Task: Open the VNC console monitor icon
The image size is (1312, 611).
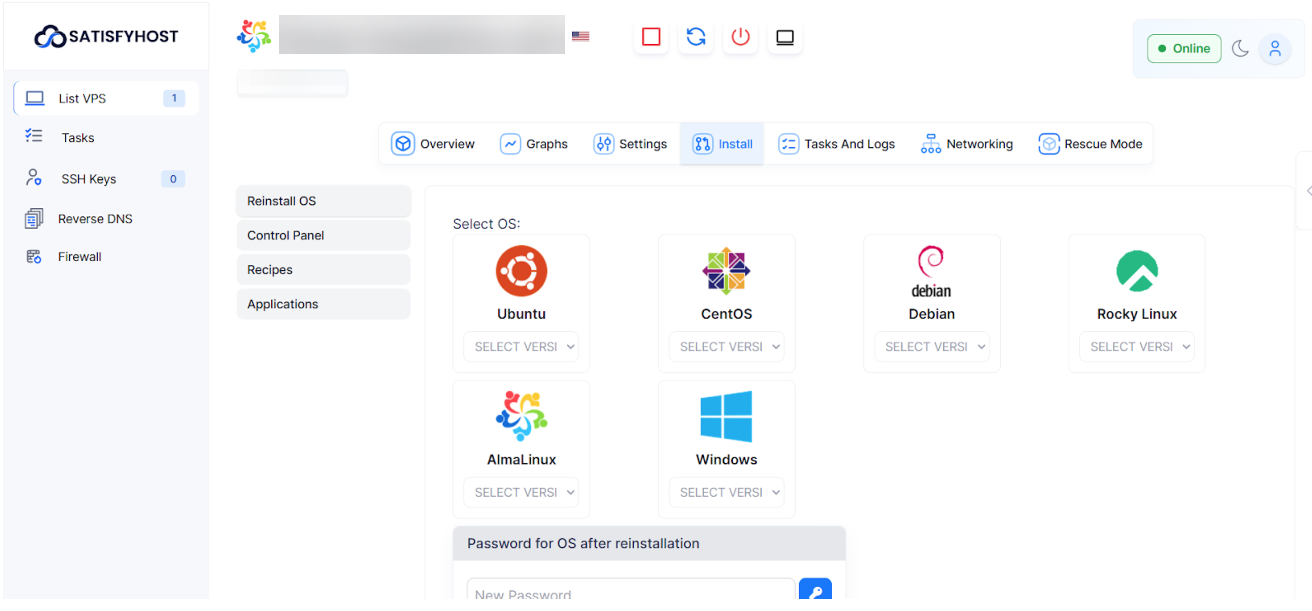Action: click(x=785, y=37)
